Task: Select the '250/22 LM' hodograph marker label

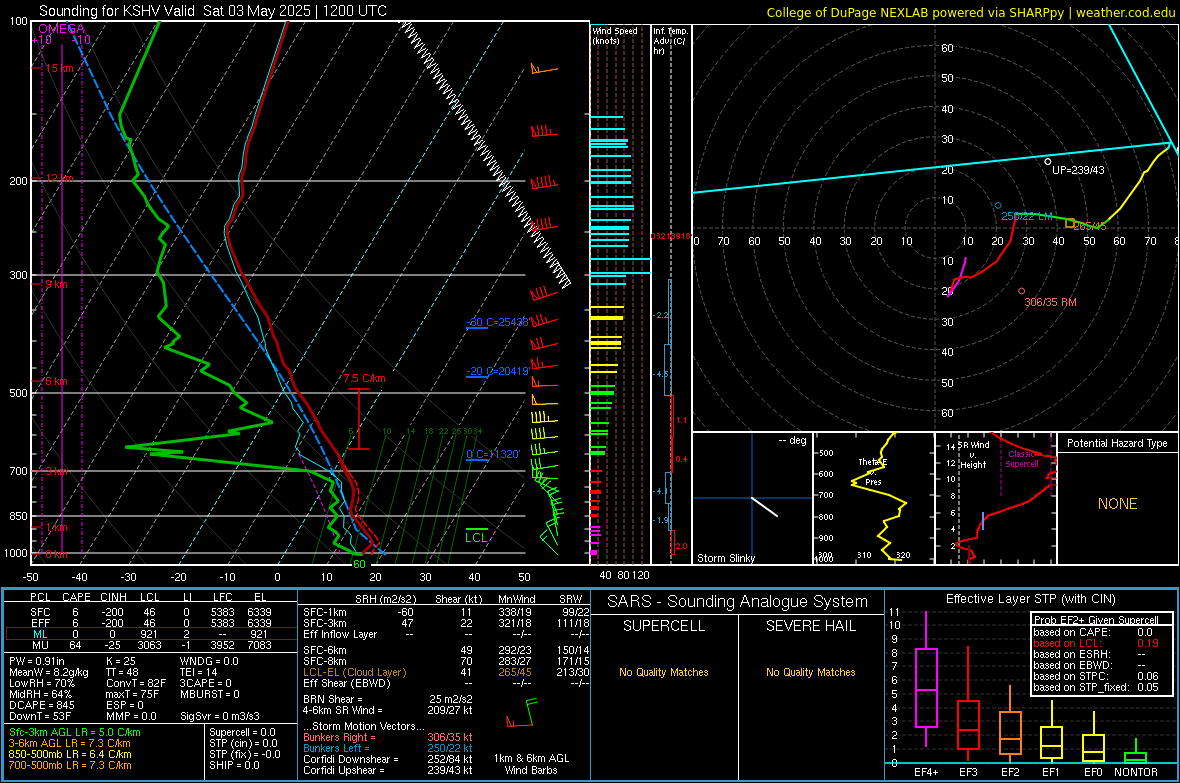Action: click(1026, 216)
